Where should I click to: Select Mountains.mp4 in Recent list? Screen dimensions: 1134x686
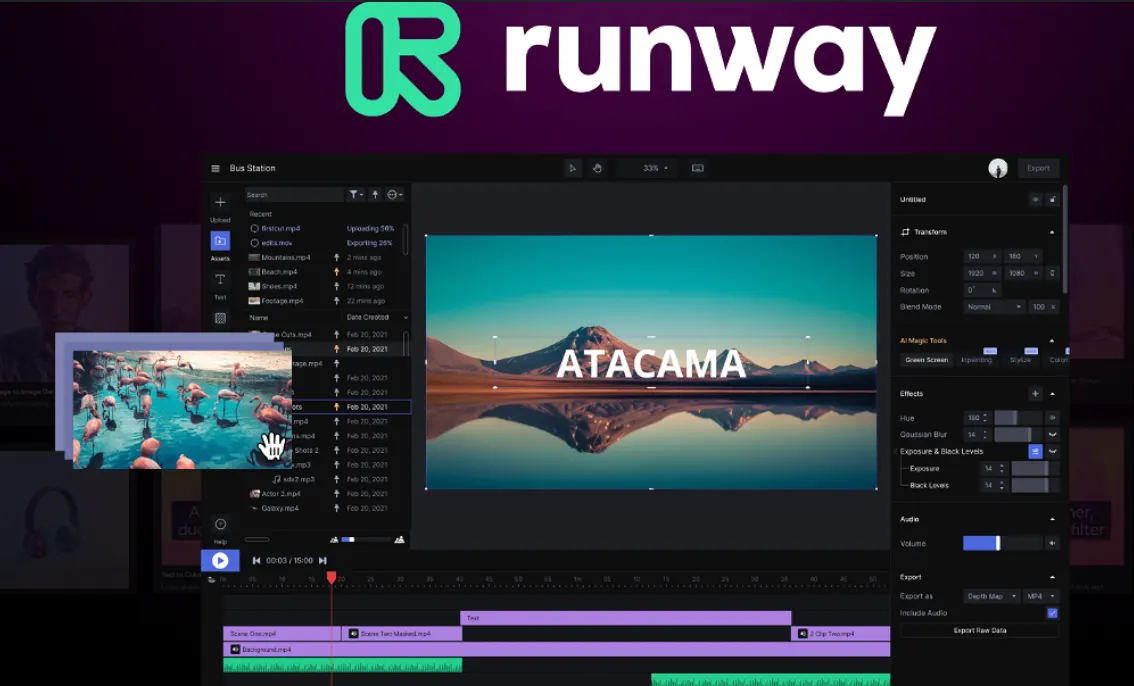[286, 257]
